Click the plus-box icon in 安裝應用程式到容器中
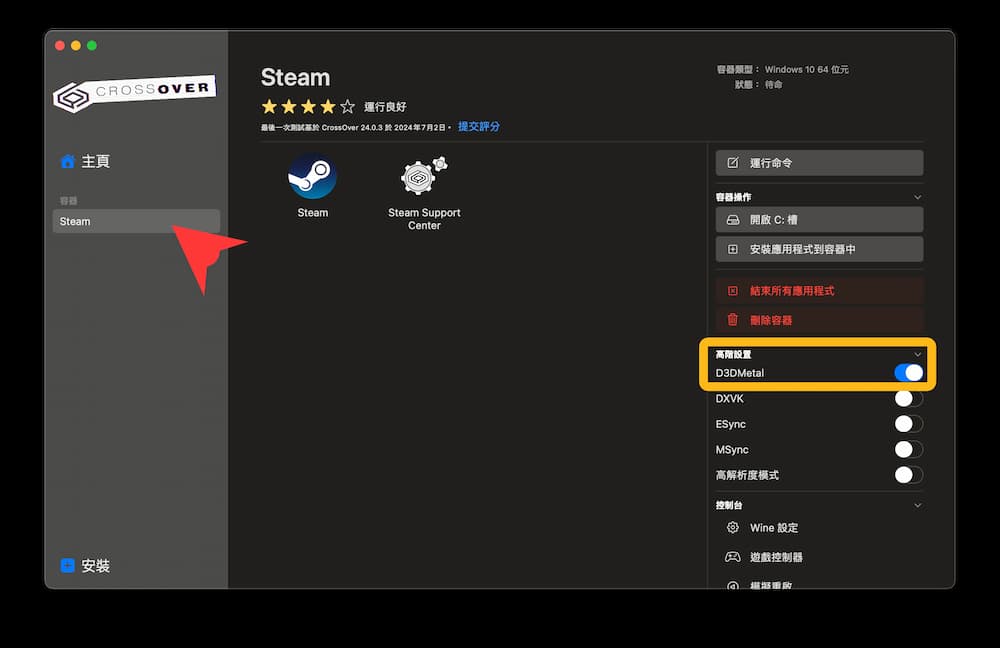 pyautogui.click(x=733, y=249)
